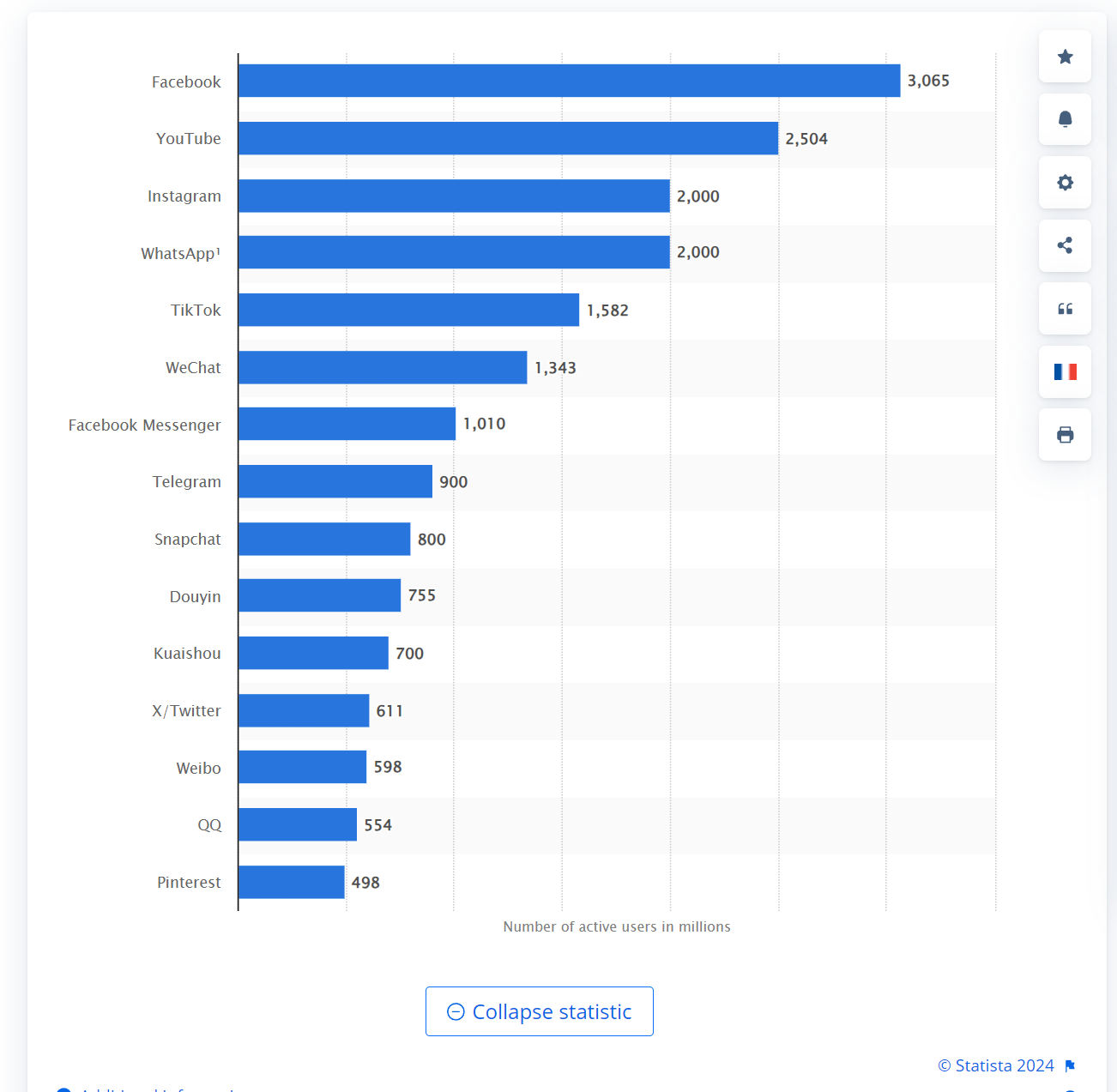Open the bell notification alert icon
This screenshot has width=1117, height=1092.
[1065, 119]
